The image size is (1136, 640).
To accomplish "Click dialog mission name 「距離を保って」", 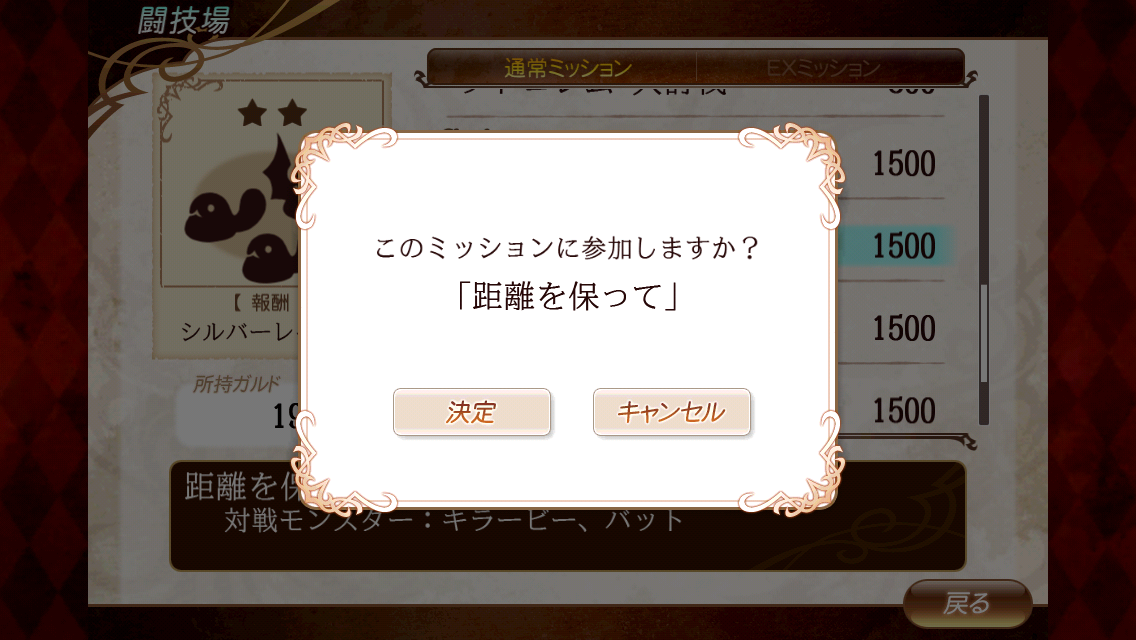I will point(568,296).
